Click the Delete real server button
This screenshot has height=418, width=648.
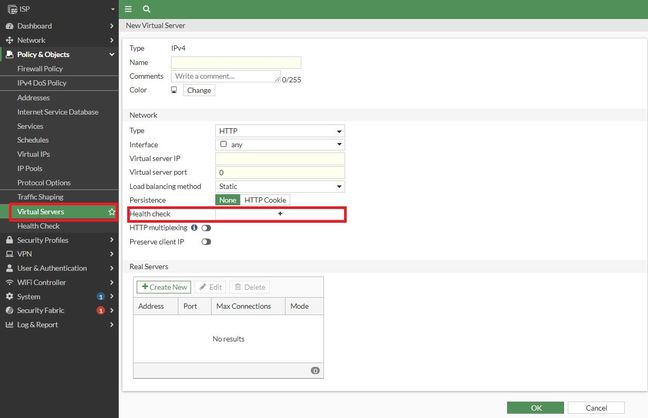click(x=250, y=287)
